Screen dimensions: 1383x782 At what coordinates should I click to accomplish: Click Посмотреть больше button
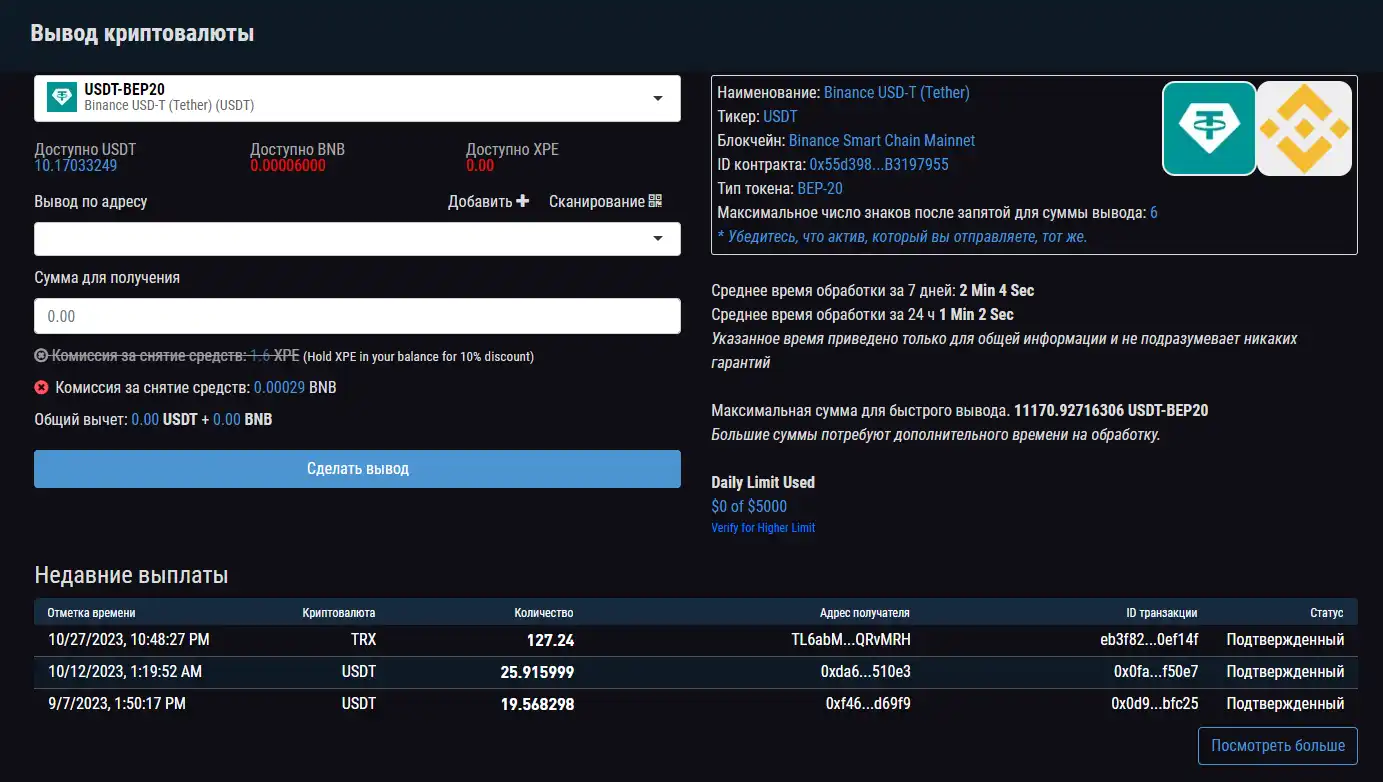point(1278,746)
